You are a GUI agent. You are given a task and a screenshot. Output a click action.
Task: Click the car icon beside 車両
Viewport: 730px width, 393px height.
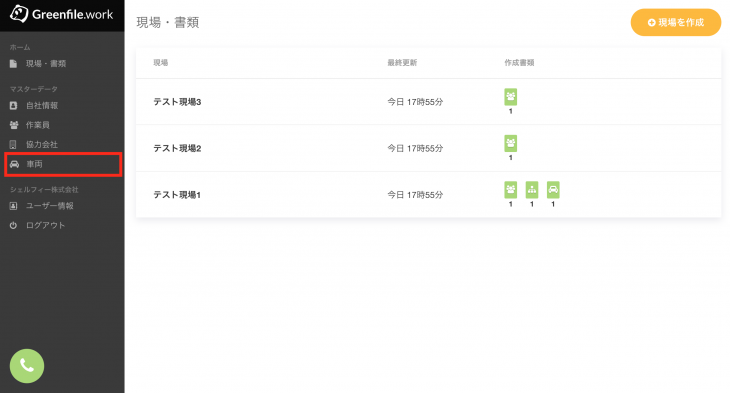14,164
